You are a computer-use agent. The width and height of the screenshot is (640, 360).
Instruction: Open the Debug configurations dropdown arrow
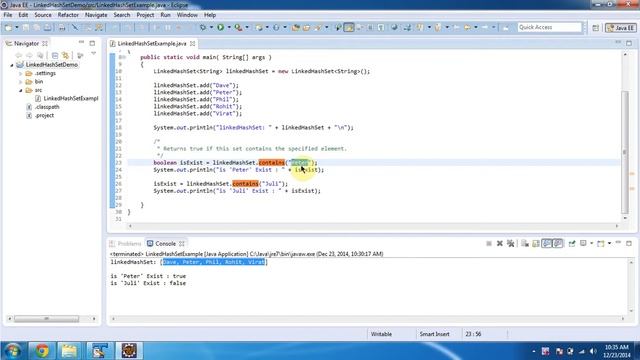coord(211,27)
